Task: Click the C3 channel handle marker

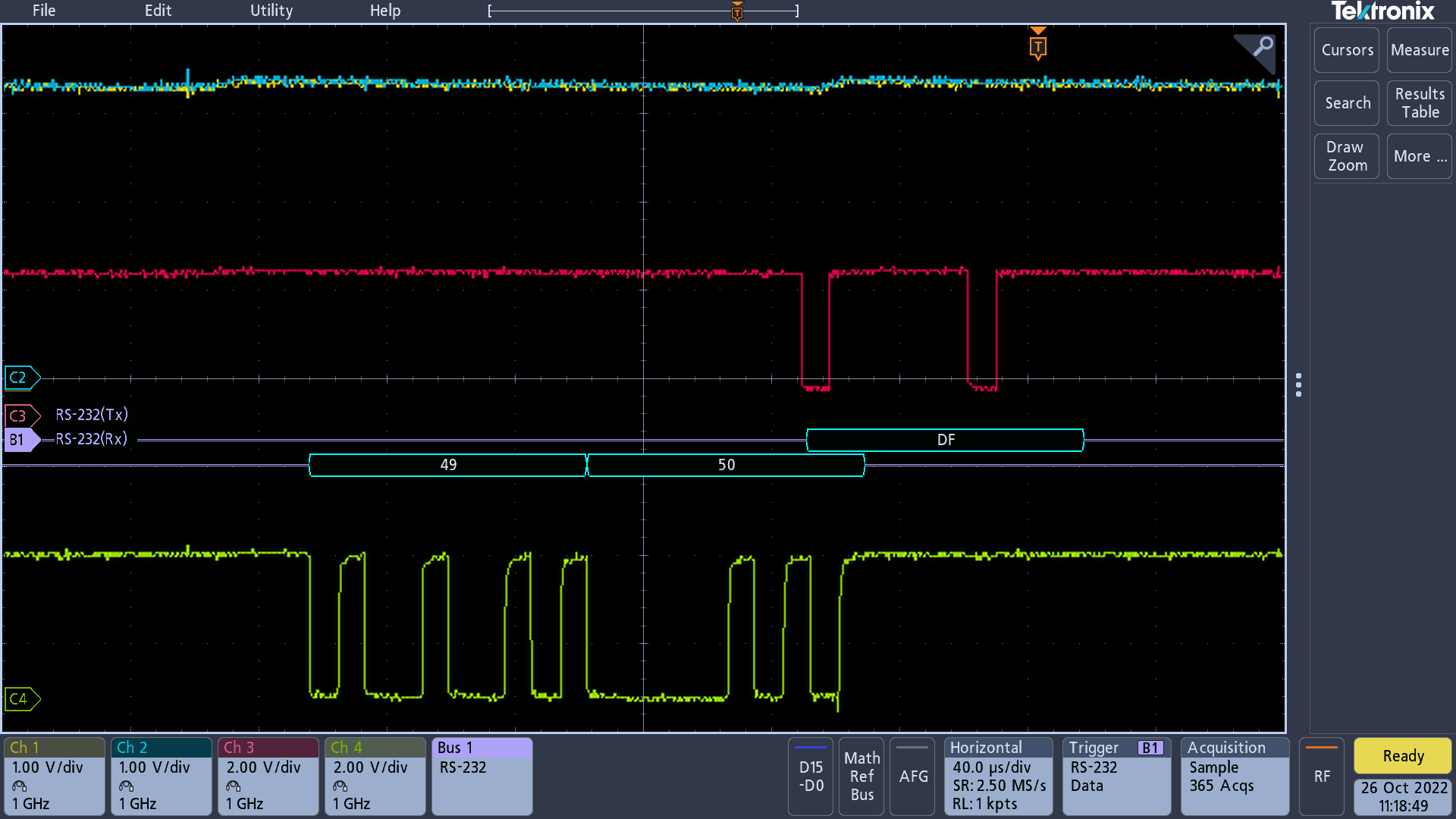Action: 20,416
